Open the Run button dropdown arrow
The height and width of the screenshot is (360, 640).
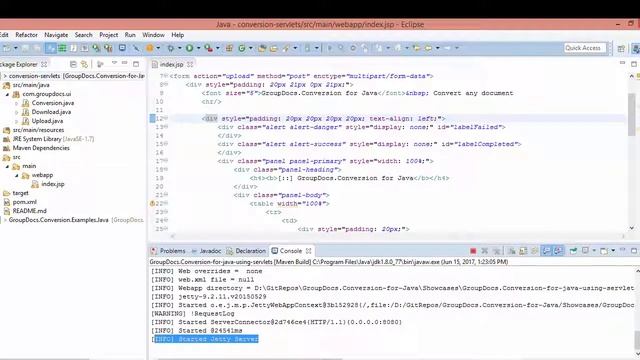pos(198,48)
